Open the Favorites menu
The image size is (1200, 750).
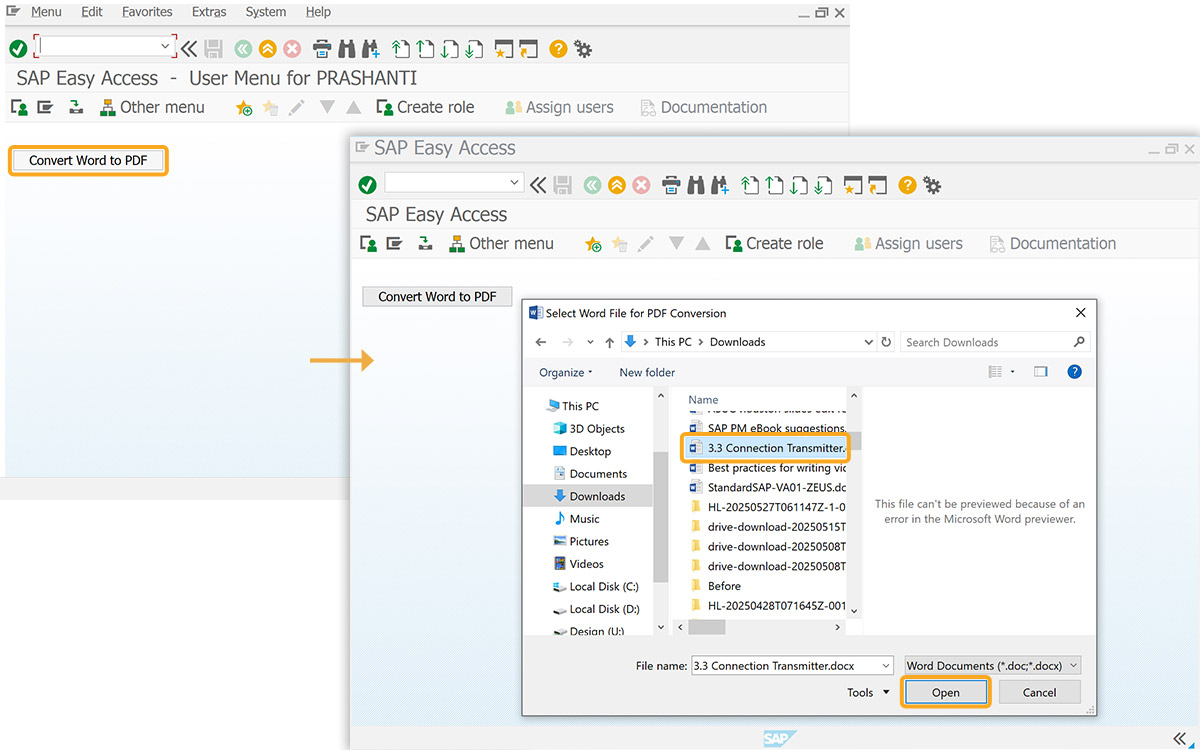coord(147,12)
